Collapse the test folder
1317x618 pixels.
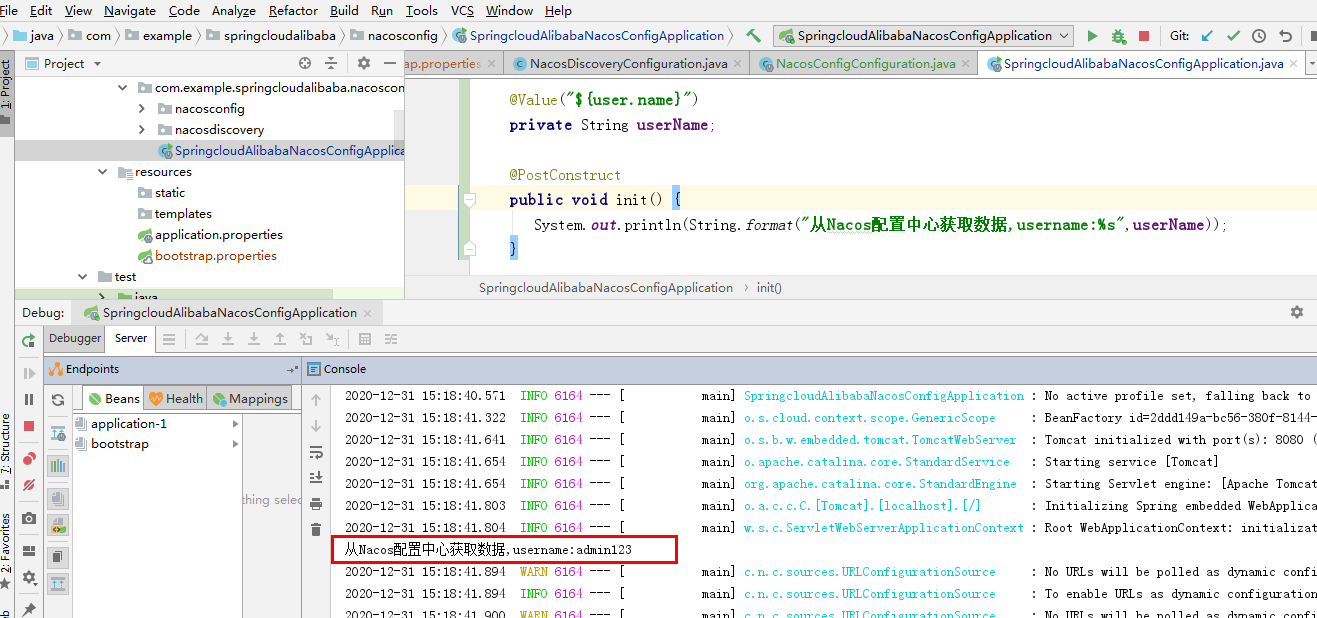coord(83,277)
